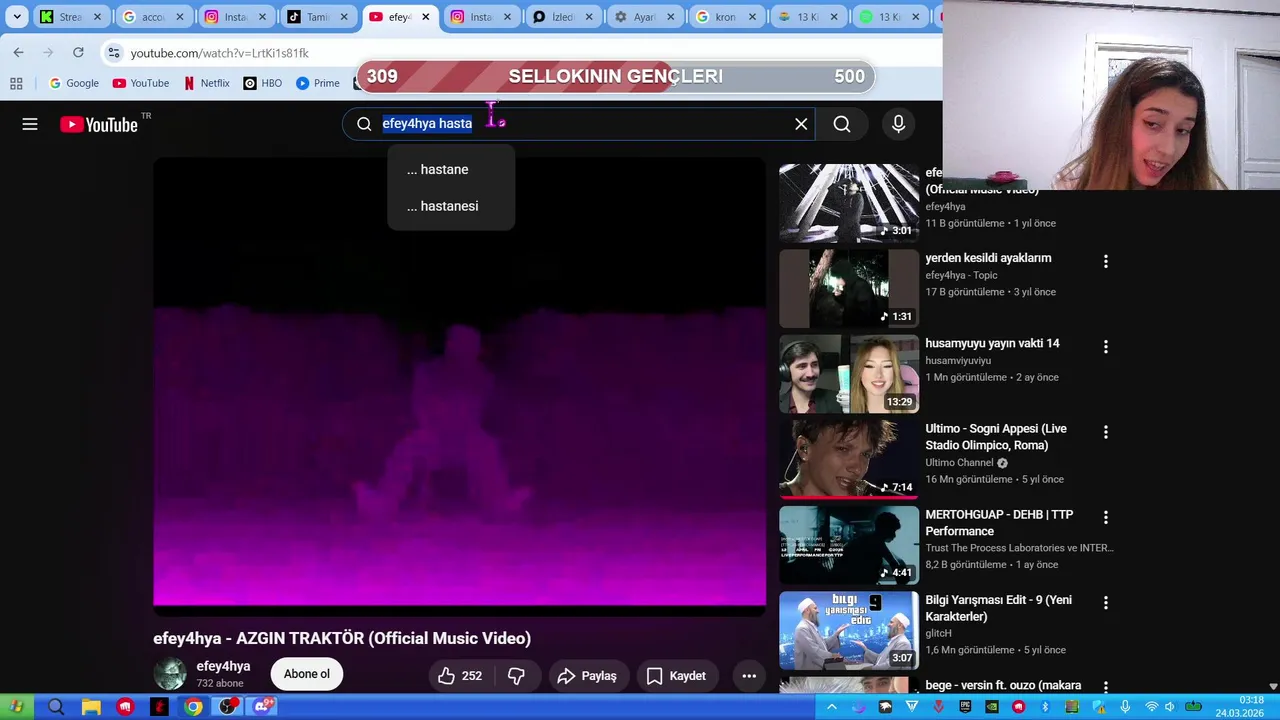Like the AZGIN TRAKTÖR video
The width and height of the screenshot is (1280, 720).
click(459, 676)
